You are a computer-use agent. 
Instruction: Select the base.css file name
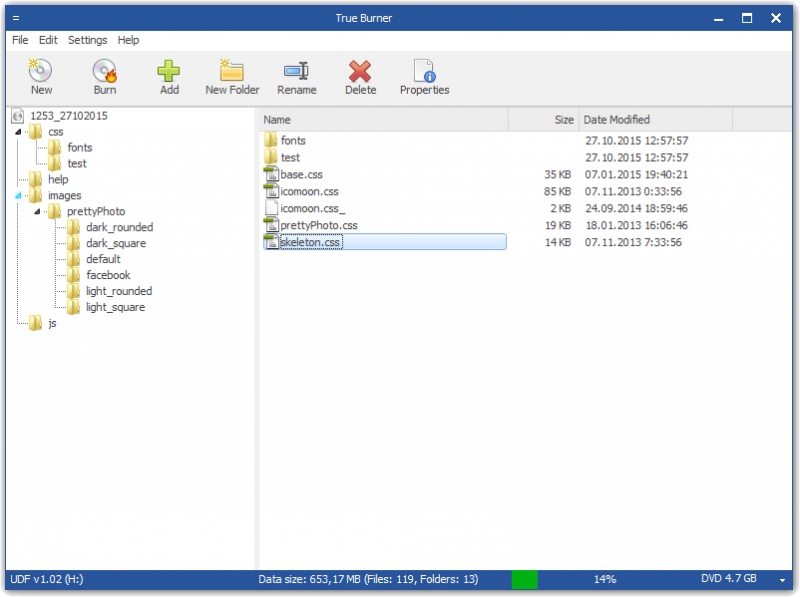(302, 175)
